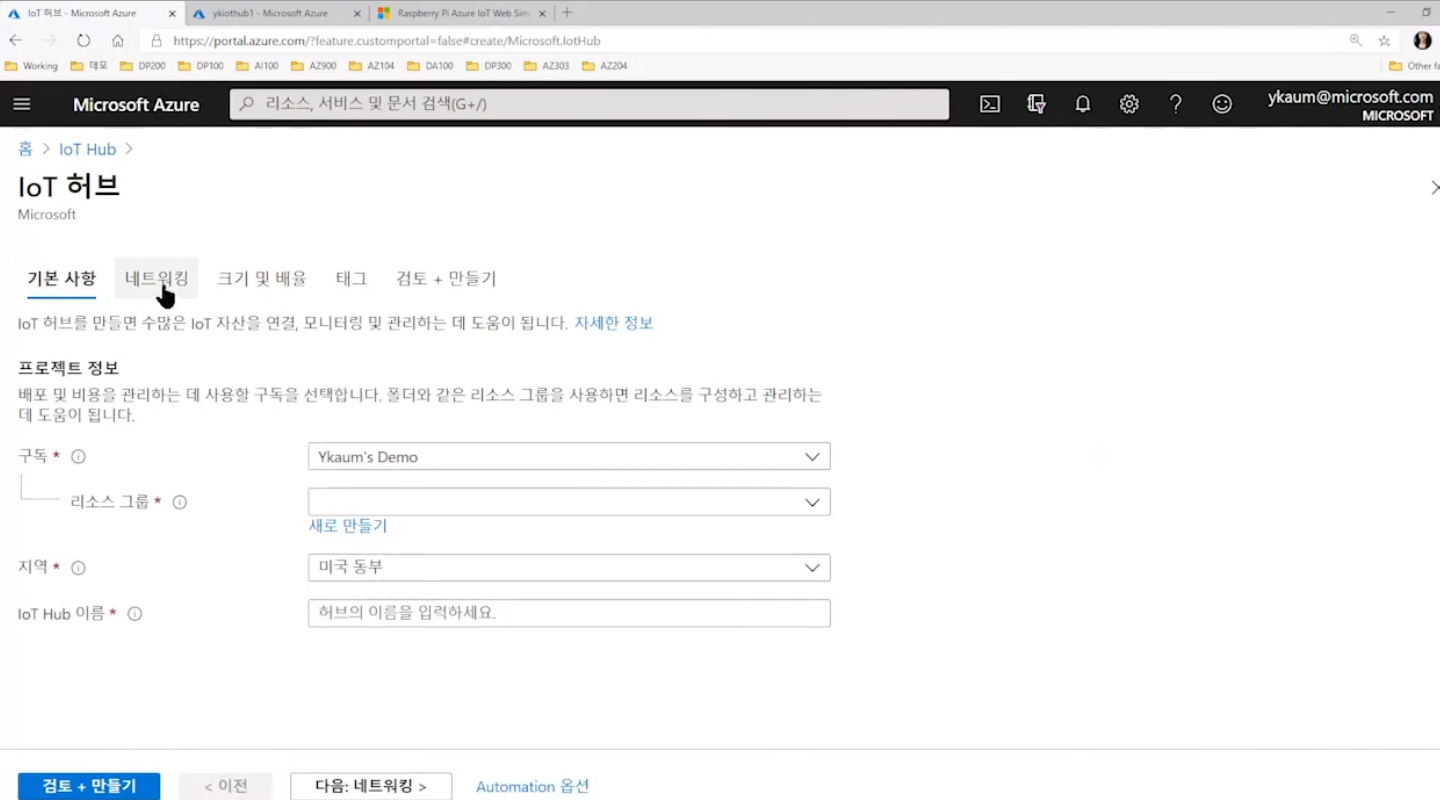Open the AZ104 bookmark folder

371,66
